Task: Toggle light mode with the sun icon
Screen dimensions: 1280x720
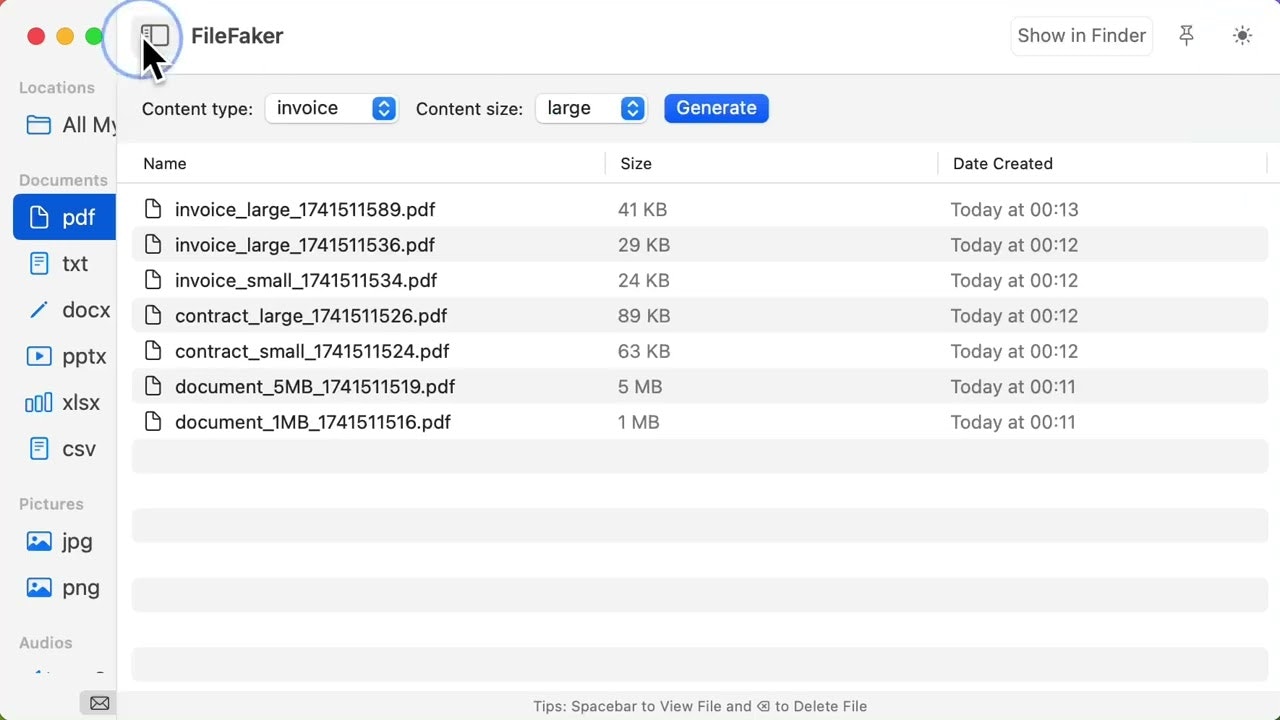Action: [1242, 35]
